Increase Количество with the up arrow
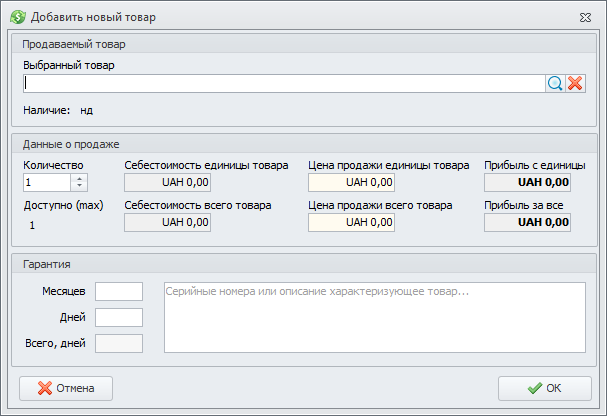 pos(80,178)
